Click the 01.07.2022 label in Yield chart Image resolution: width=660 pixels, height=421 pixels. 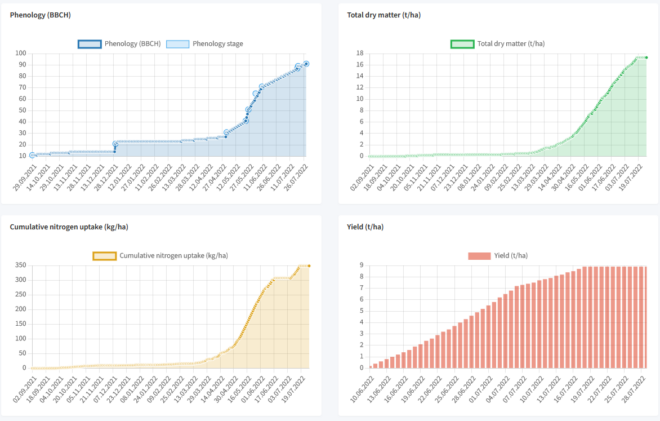[x=479, y=390]
